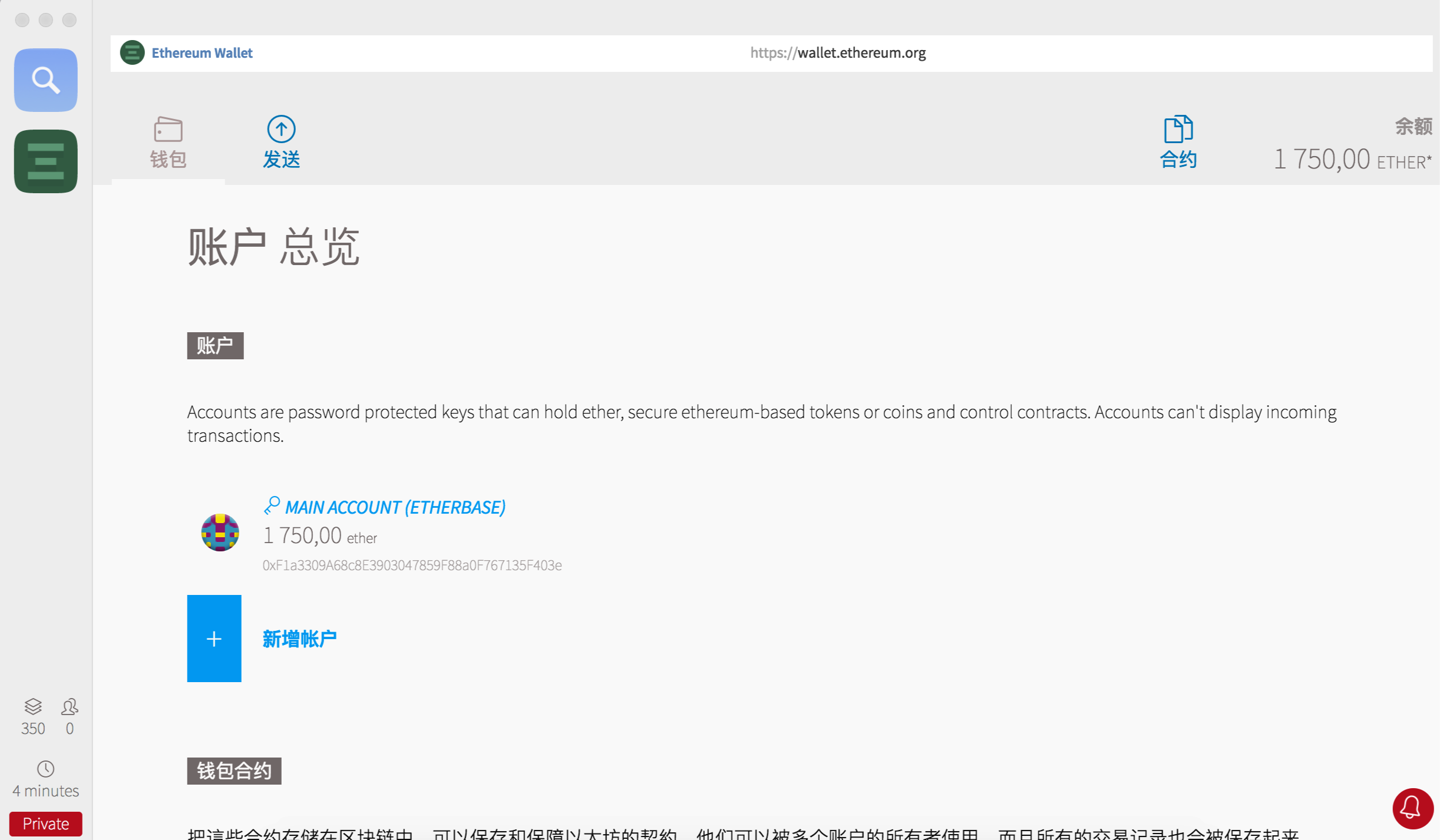Click the account address 0xF1a3309A68...
The width and height of the screenshot is (1440, 840).
412,565
